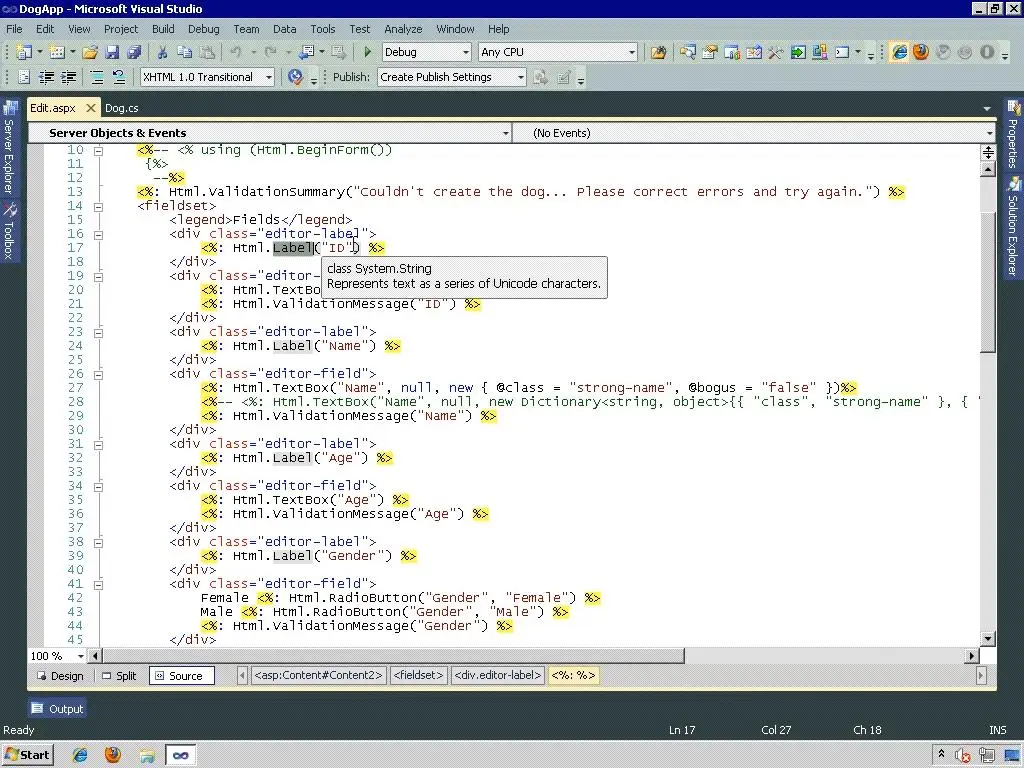Screen dimensions: 1024x768
Task: Click the Find in Files icon
Action: [658, 52]
